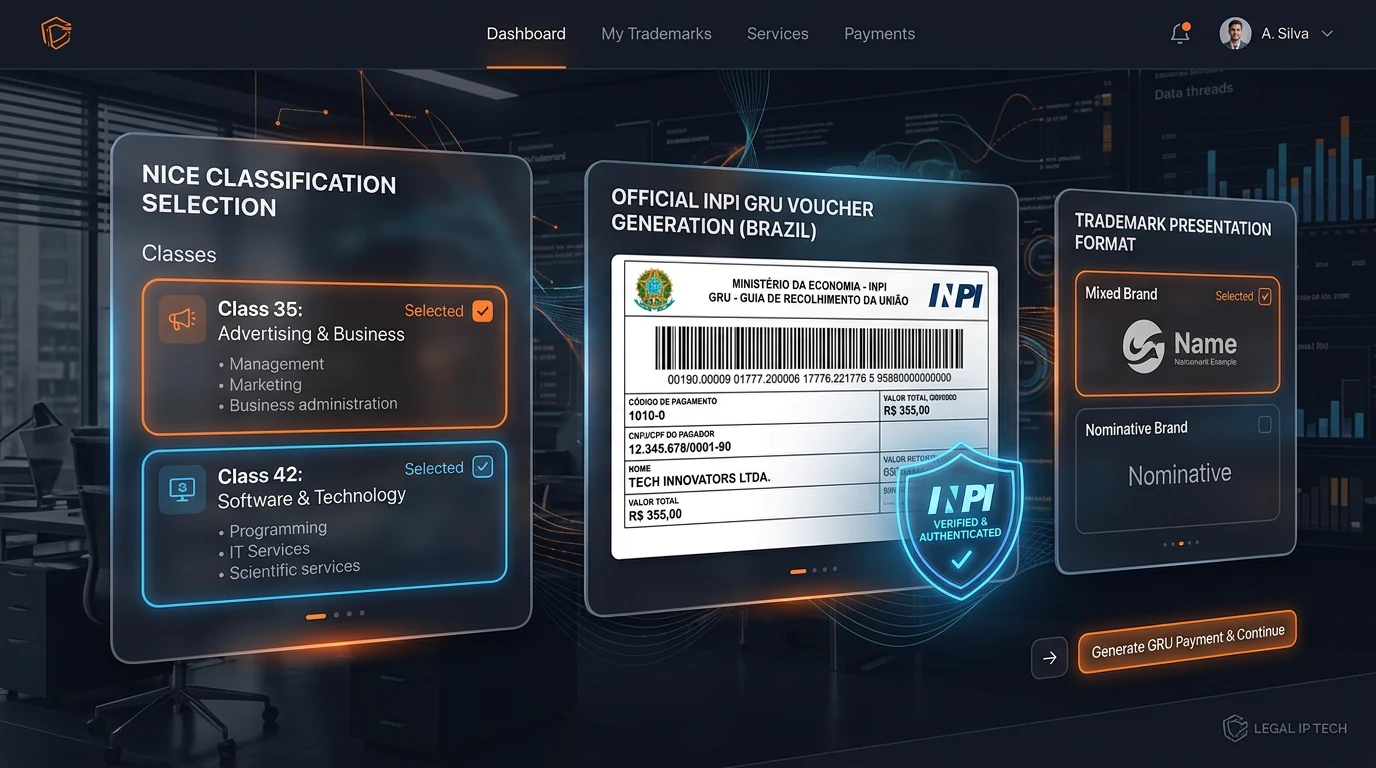1376x768 pixels.
Task: Click the arrow button beside Generate GRU Payment
Action: (1049, 658)
